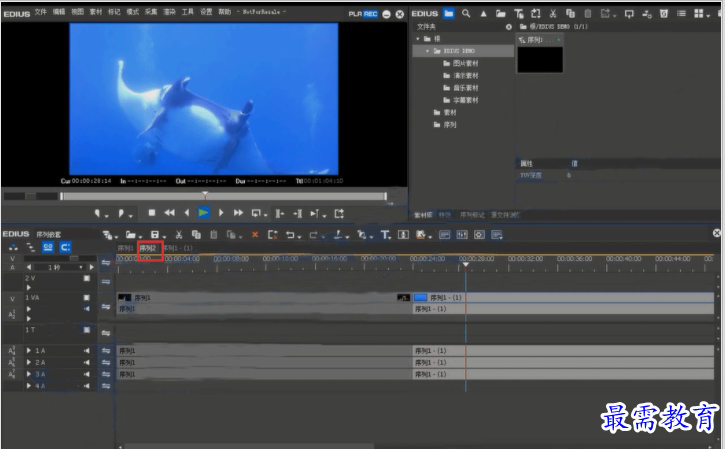The height and width of the screenshot is (449, 725).
Task: Toggle visibility of the 1 T title track
Action: [86, 330]
